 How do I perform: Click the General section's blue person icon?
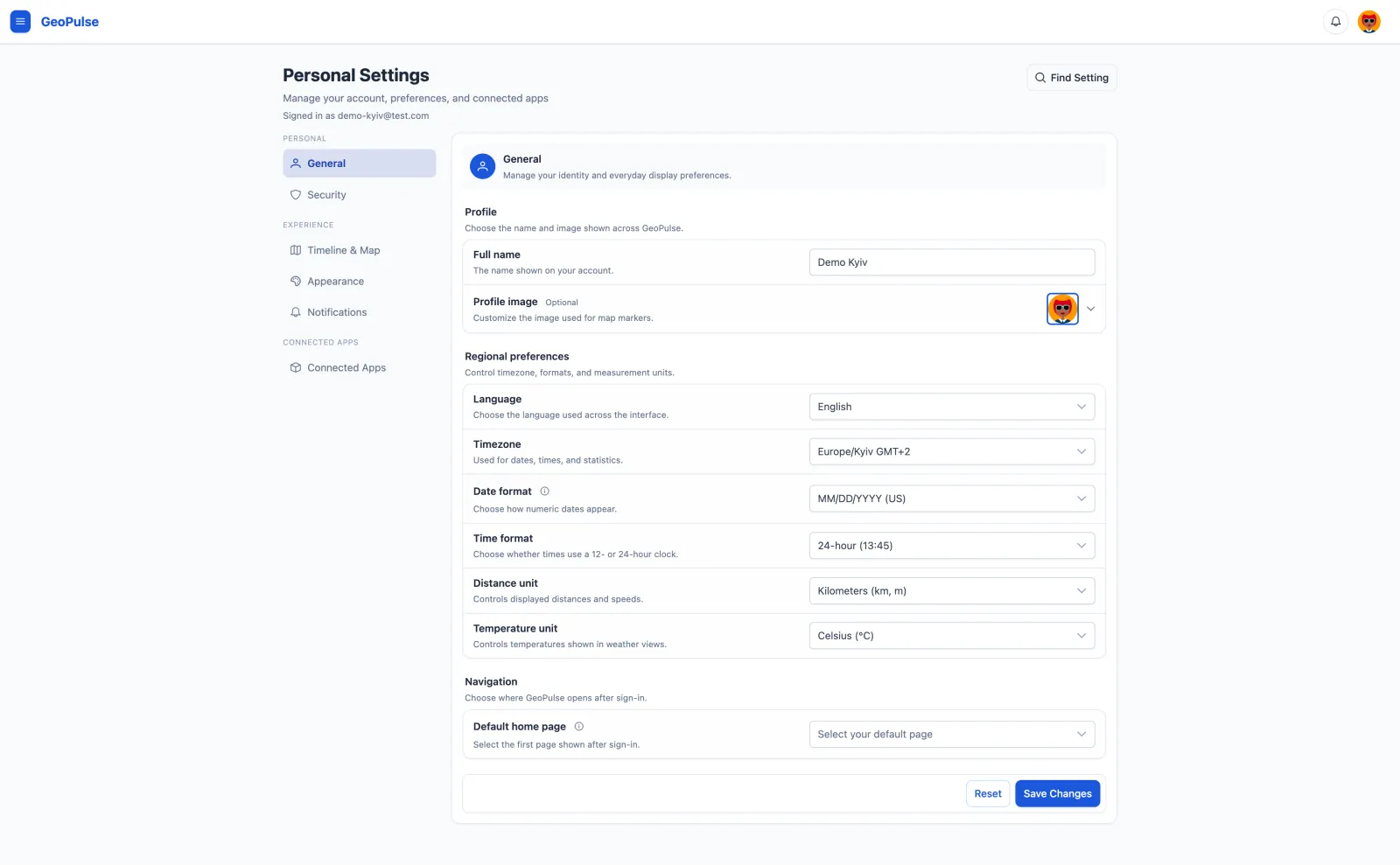tap(482, 166)
